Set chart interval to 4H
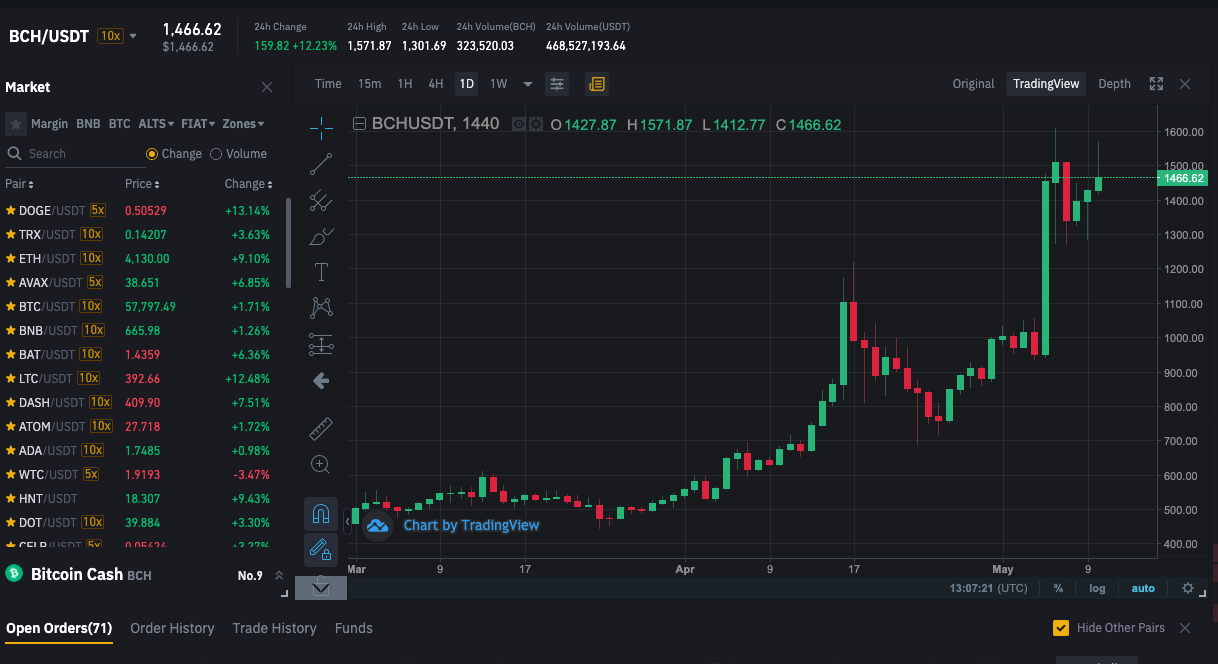Viewport: 1218px width, 664px height. 436,84
